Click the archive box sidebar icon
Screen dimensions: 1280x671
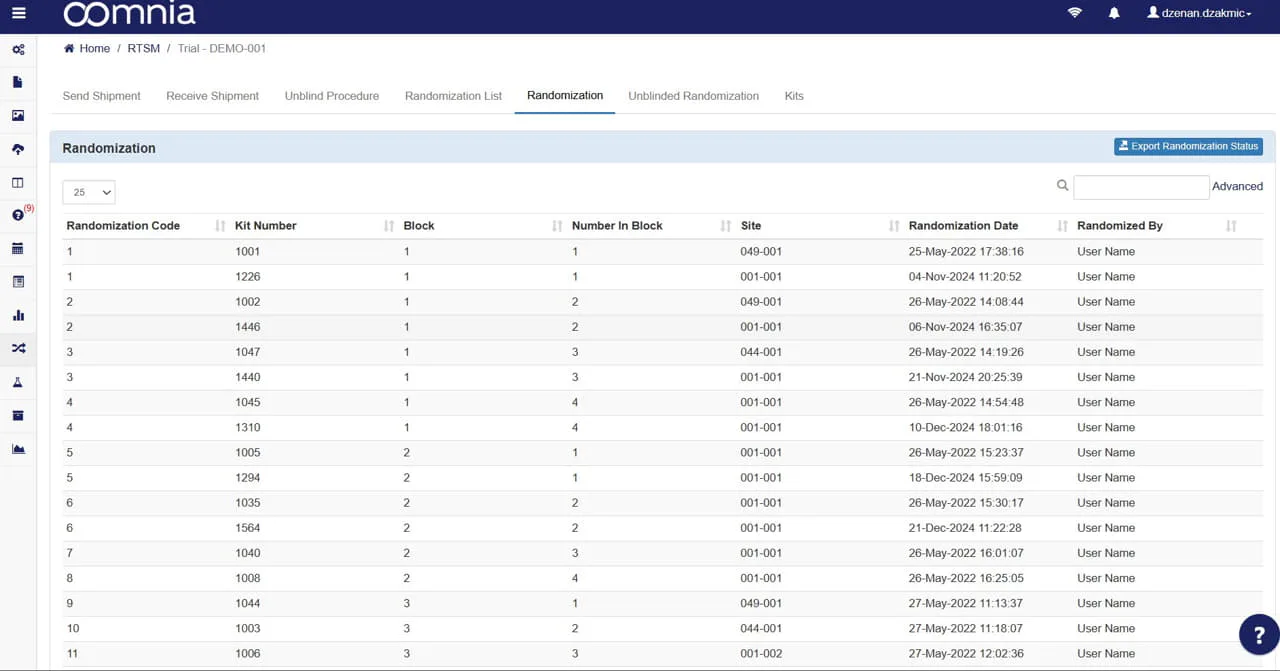click(x=18, y=415)
